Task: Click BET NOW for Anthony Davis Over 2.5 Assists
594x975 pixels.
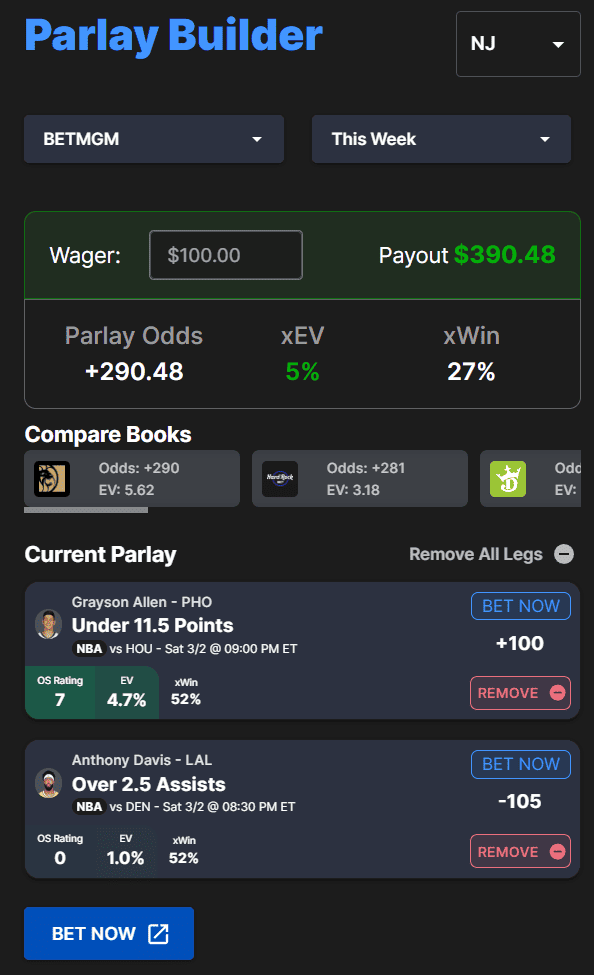Action: click(x=521, y=764)
